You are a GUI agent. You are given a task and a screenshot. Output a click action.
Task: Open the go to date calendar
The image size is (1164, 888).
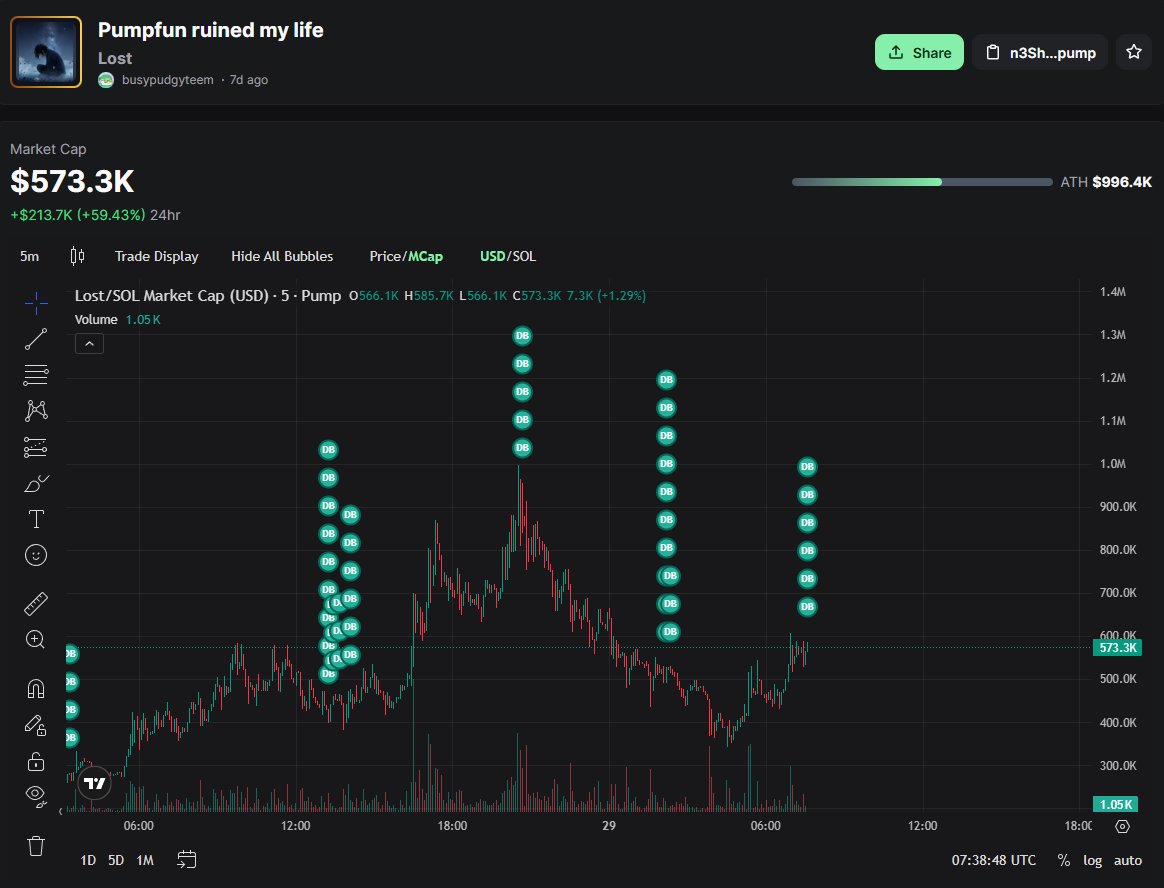(x=186, y=860)
